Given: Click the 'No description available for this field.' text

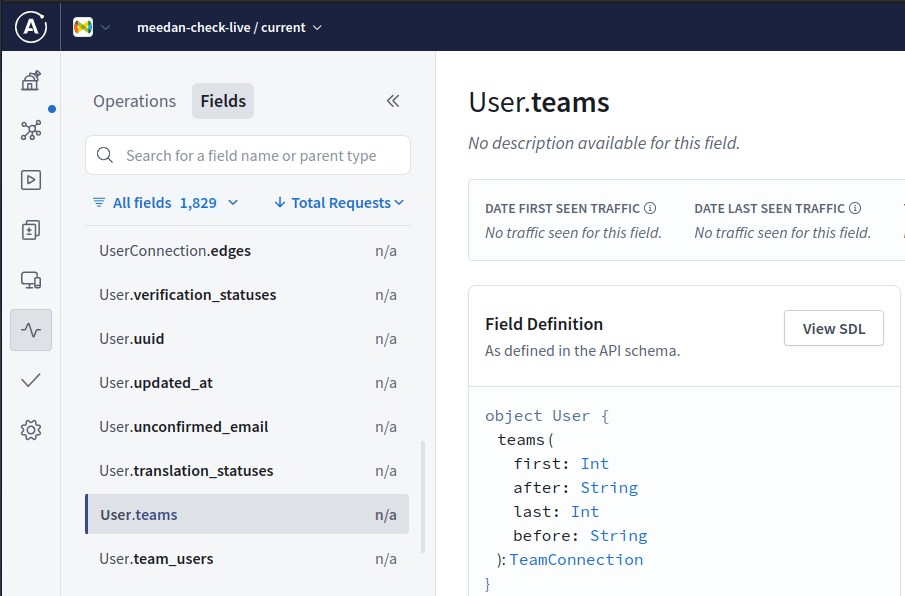Looking at the screenshot, I should (x=604, y=143).
